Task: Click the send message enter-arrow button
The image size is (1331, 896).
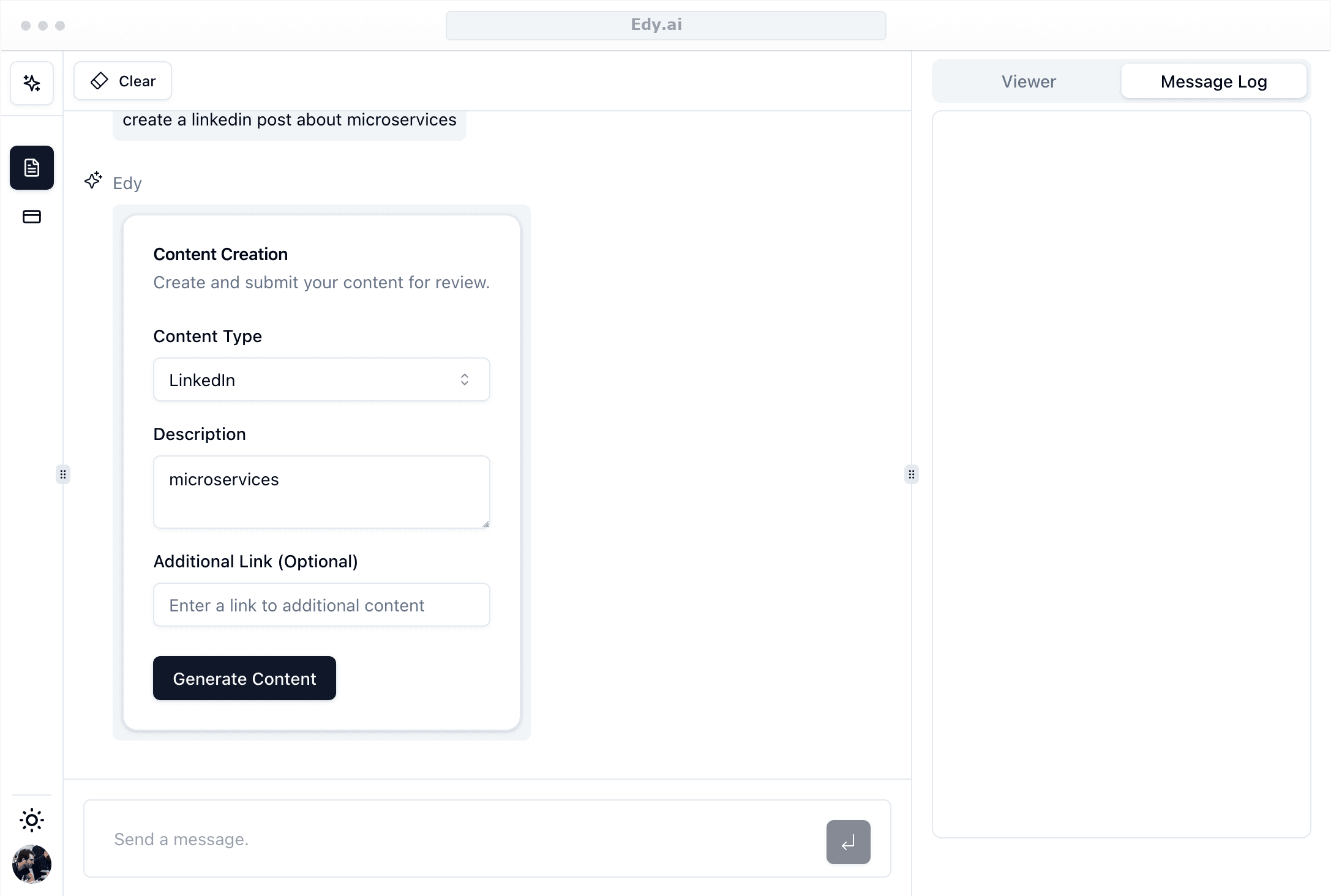Action: [848, 842]
